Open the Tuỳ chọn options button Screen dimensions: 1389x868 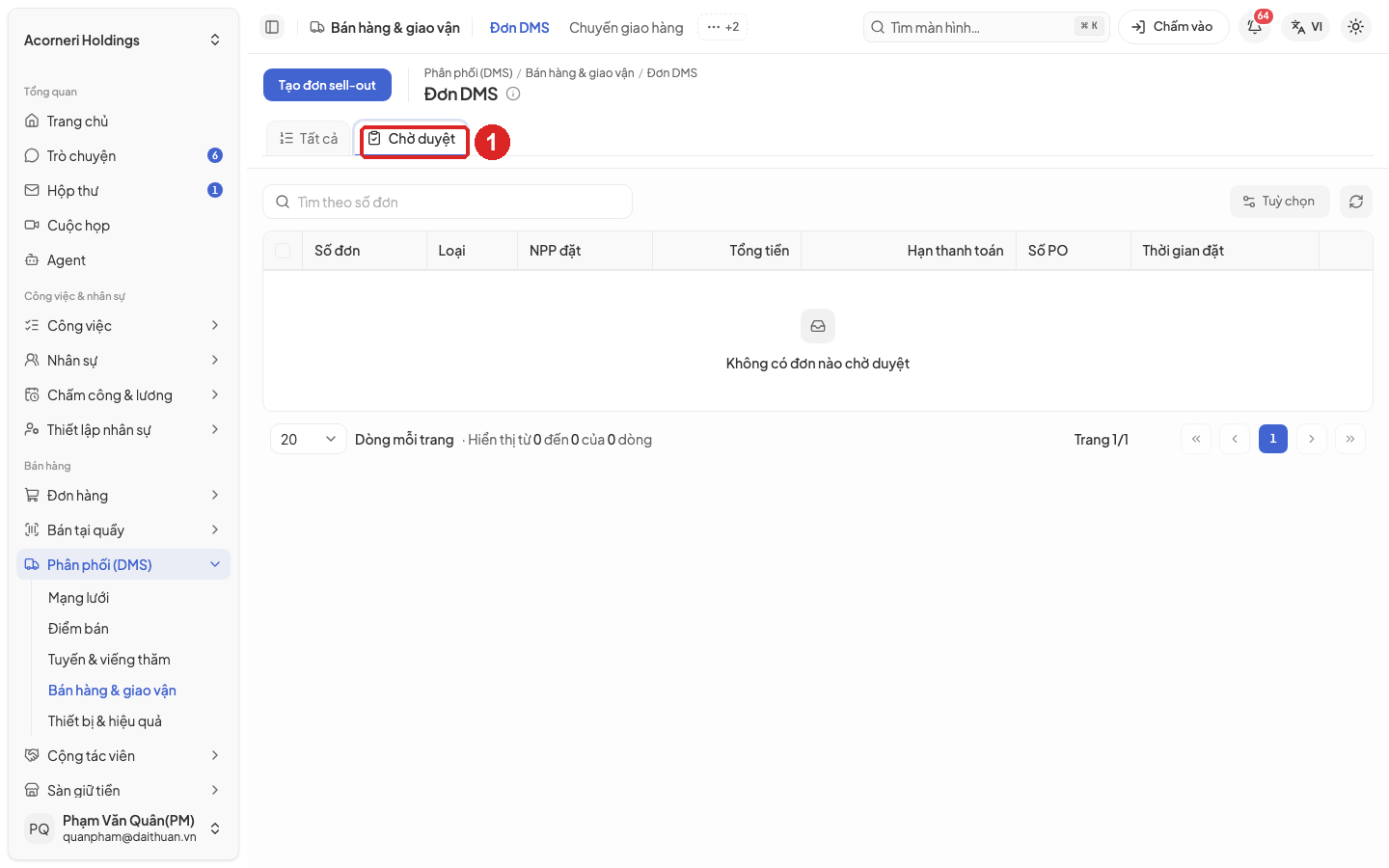pos(1279,202)
